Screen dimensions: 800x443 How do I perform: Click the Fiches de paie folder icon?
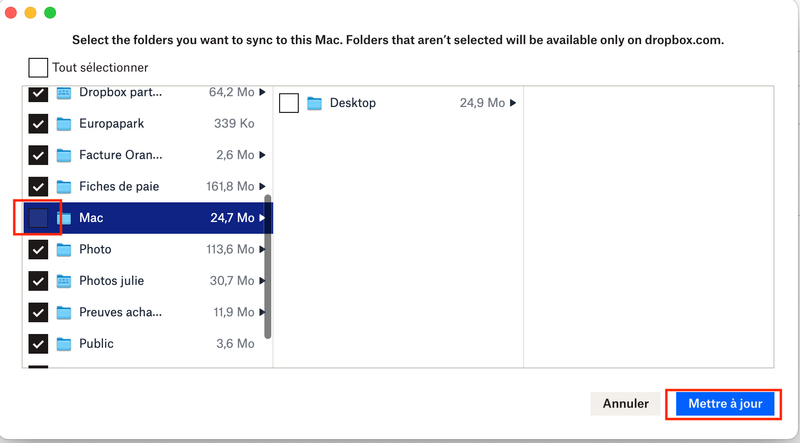click(x=64, y=187)
